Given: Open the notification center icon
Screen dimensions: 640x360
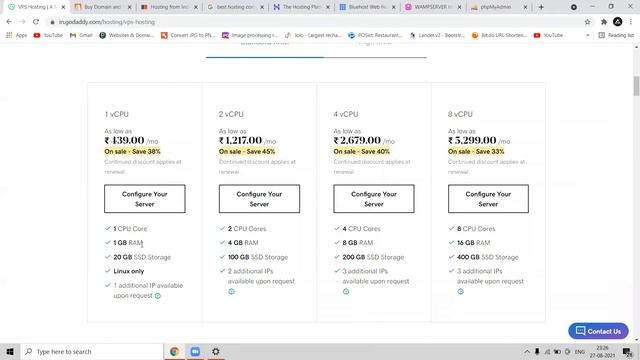Looking at the screenshot, I should [627, 351].
